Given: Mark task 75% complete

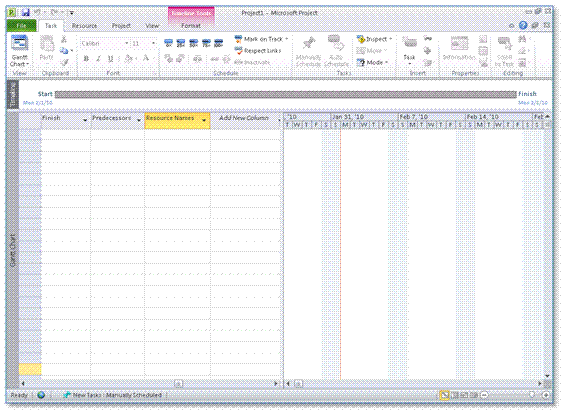Looking at the screenshot, I should pos(206,44).
